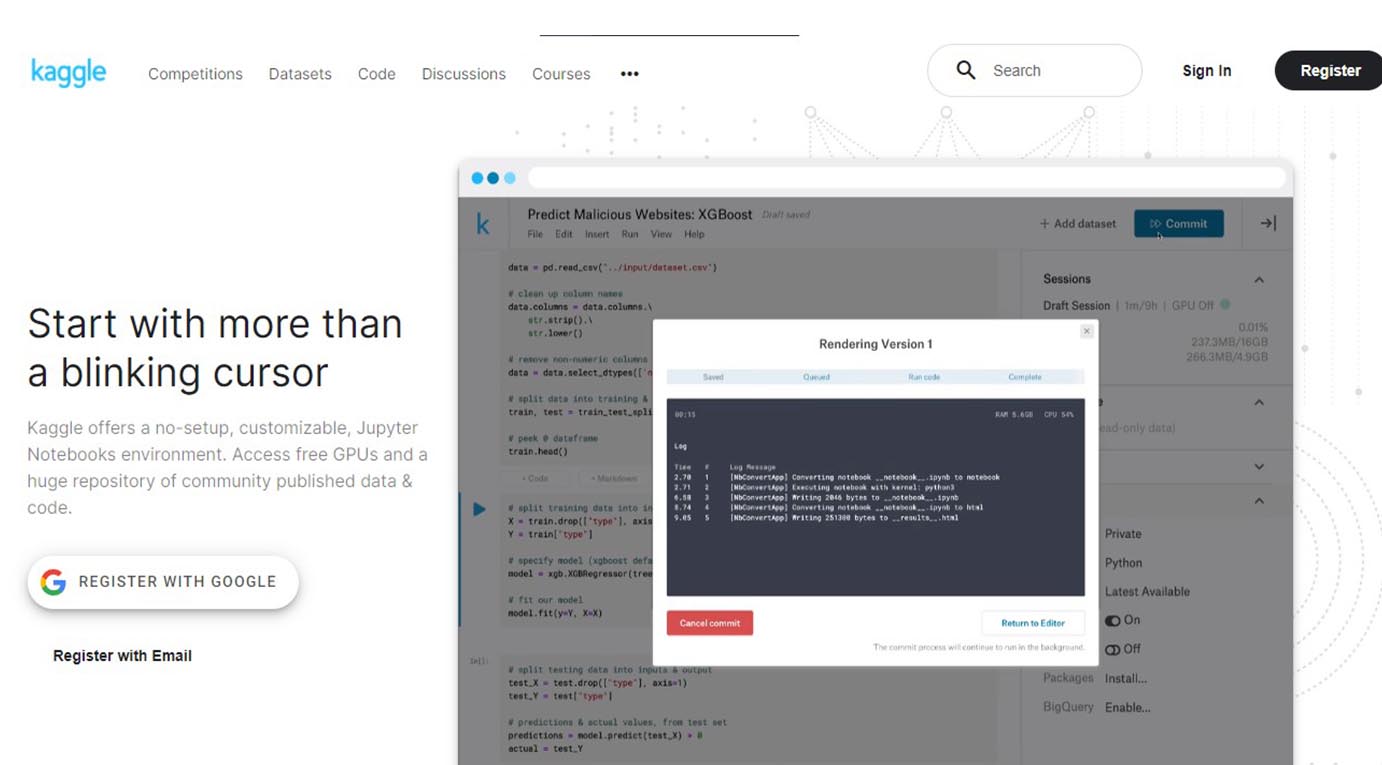Click the Kaggle logo
The image size is (1382, 765).
(x=68, y=72)
